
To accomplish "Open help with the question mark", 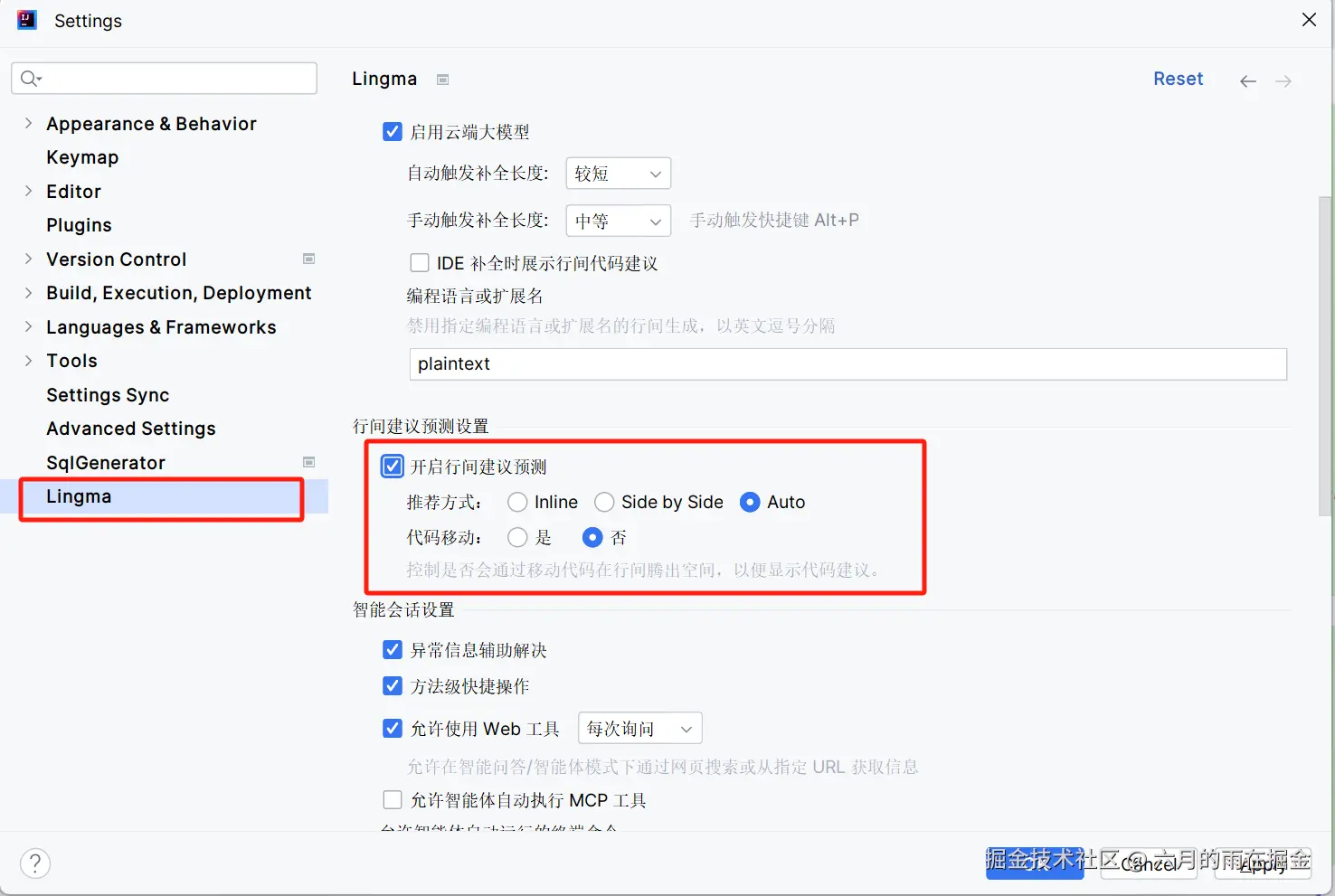I will (x=35, y=863).
